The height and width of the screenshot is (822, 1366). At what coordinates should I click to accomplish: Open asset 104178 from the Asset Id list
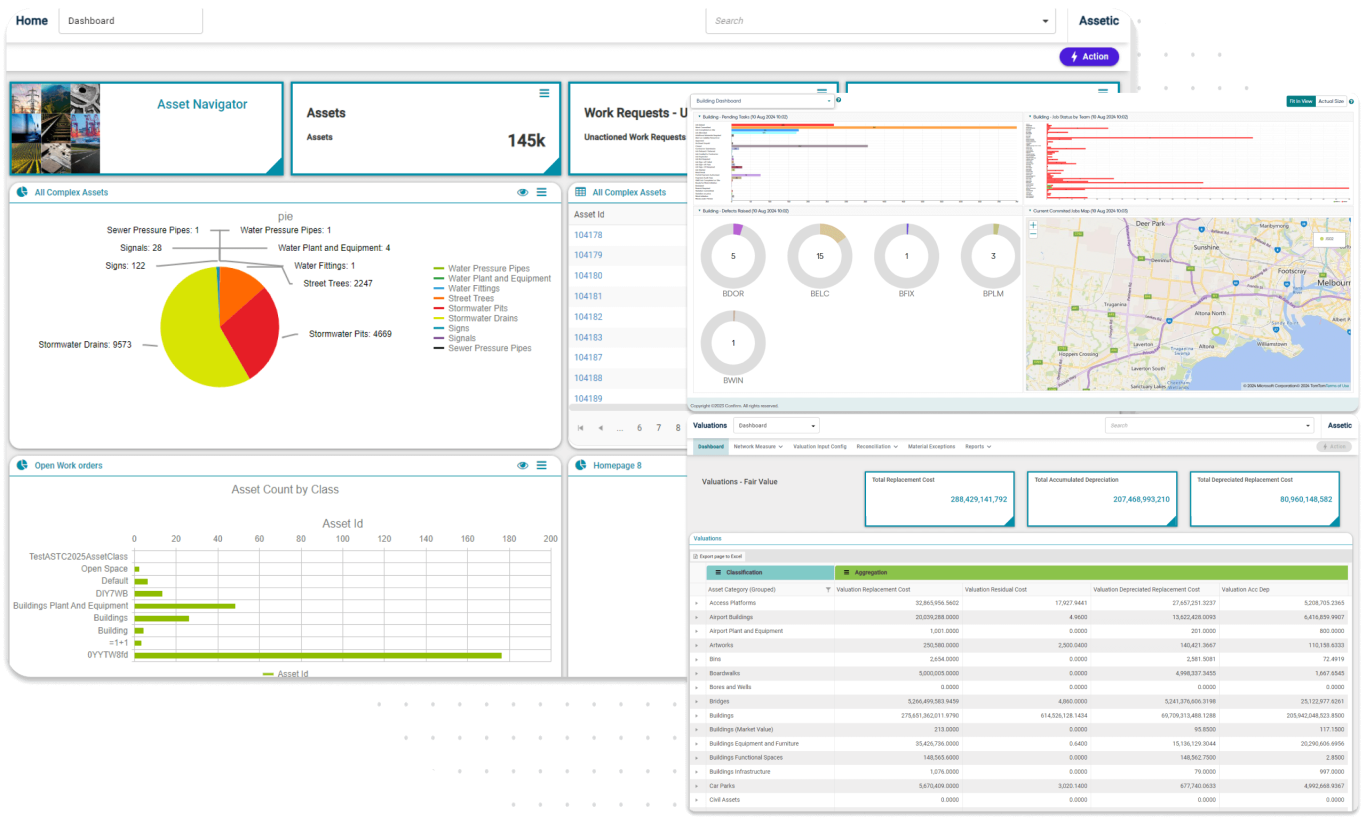588,234
